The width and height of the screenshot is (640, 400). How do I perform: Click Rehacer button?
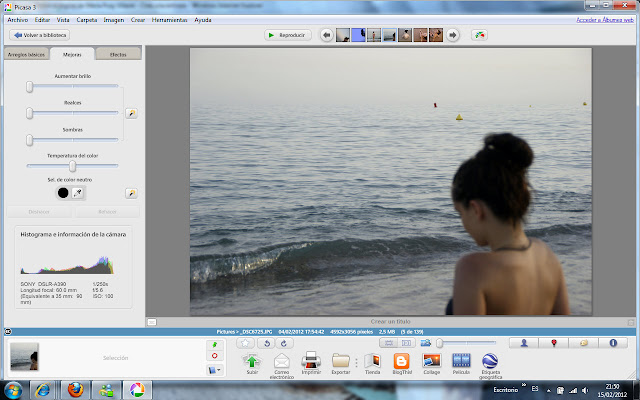(x=107, y=212)
